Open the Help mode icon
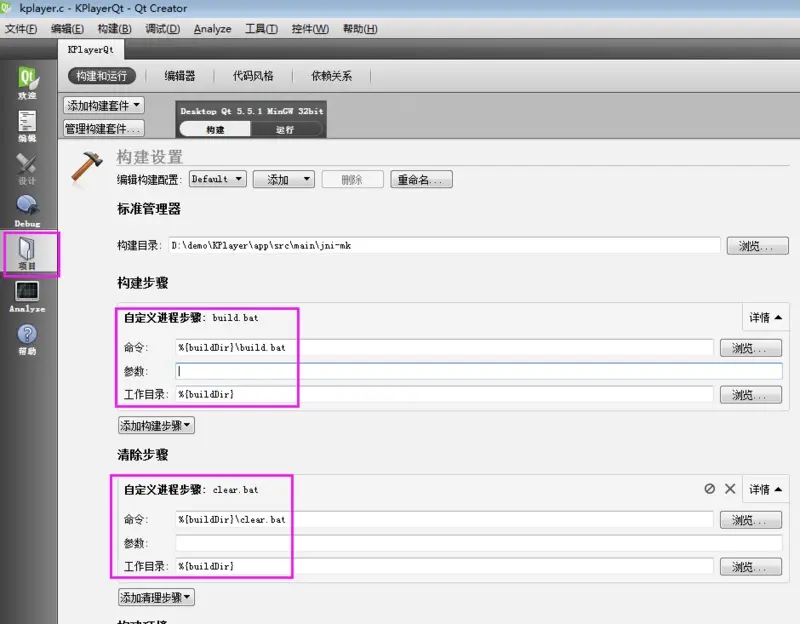The width and height of the screenshot is (800, 624). click(28, 339)
